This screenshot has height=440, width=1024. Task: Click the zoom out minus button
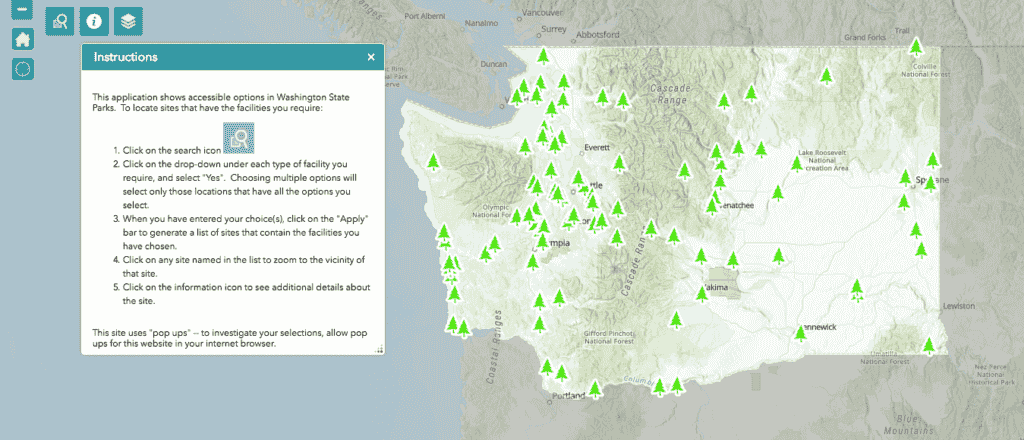coord(23,10)
